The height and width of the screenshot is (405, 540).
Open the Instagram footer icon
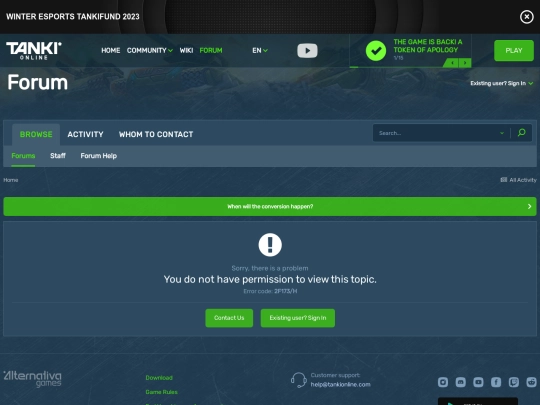443,382
